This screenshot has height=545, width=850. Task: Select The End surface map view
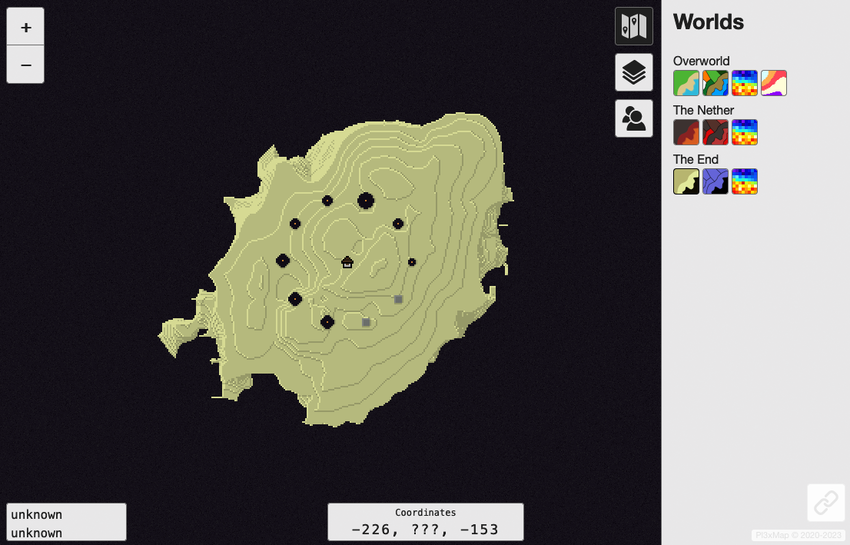point(686,181)
